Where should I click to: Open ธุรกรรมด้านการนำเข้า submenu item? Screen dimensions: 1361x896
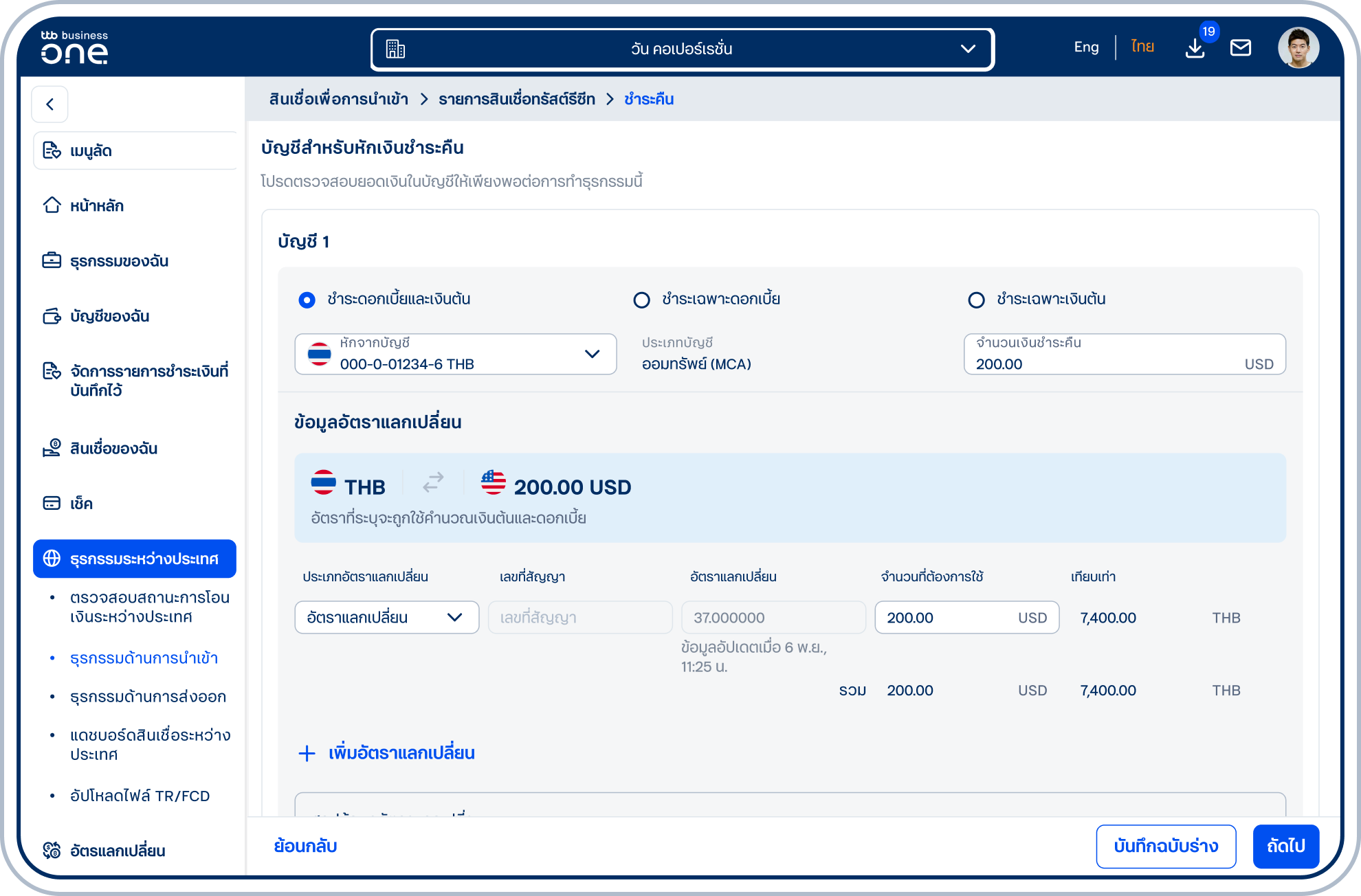tap(144, 658)
